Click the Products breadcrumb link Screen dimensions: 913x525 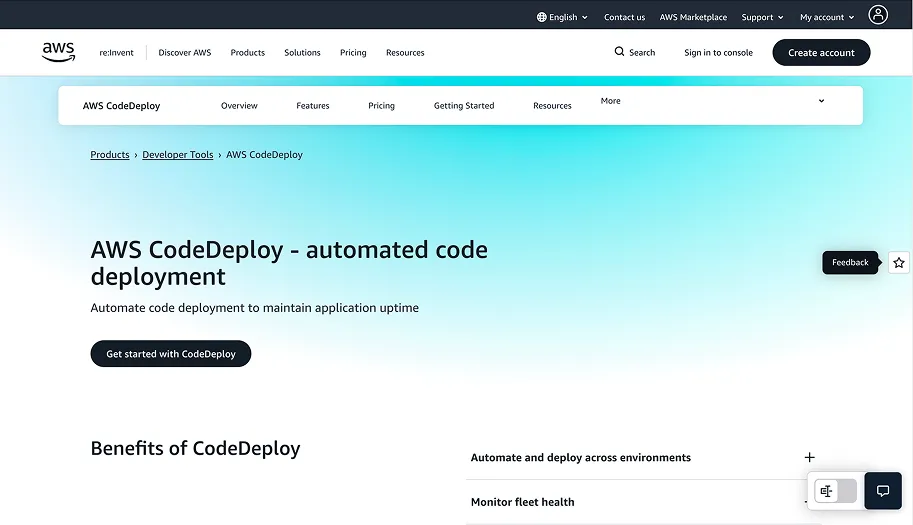(x=109, y=154)
